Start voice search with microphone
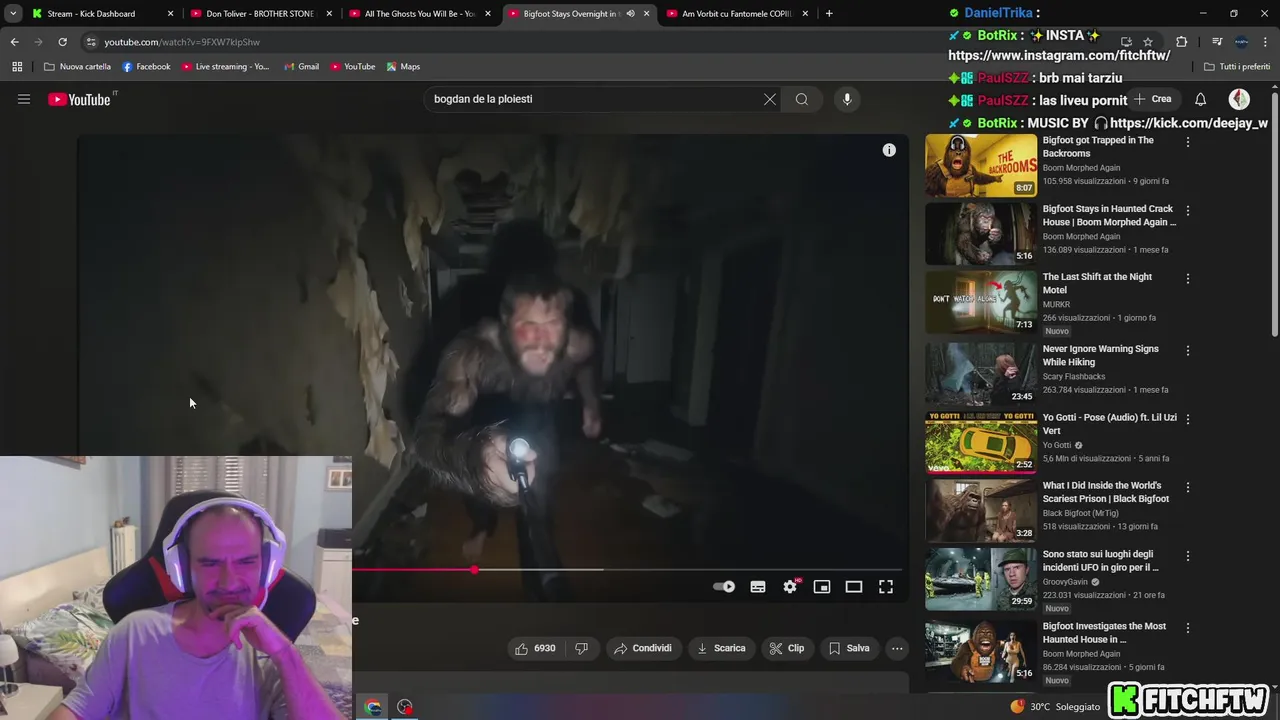Image resolution: width=1280 pixels, height=720 pixels. [847, 99]
